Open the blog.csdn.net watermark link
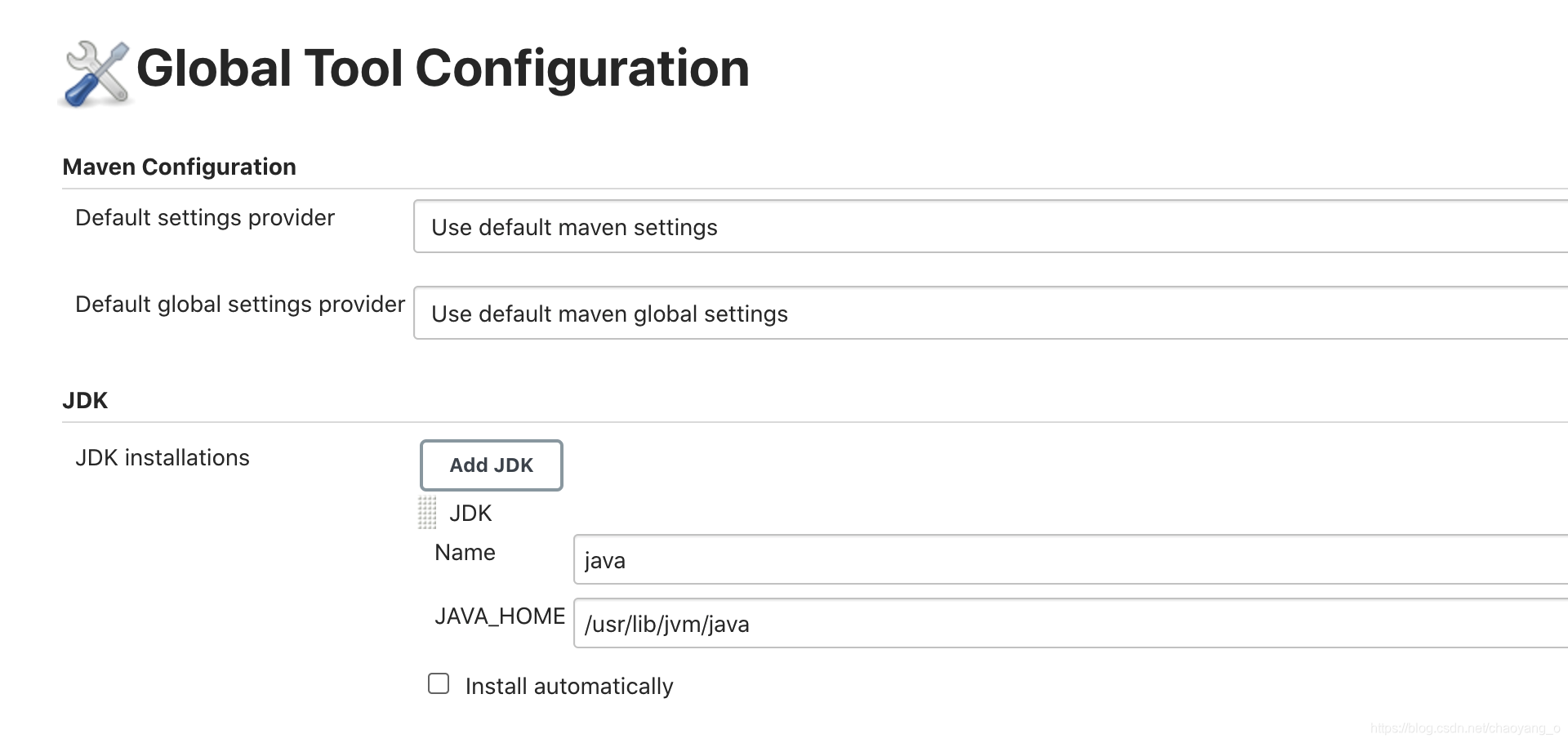1568x743 pixels. pyautogui.click(x=1465, y=728)
